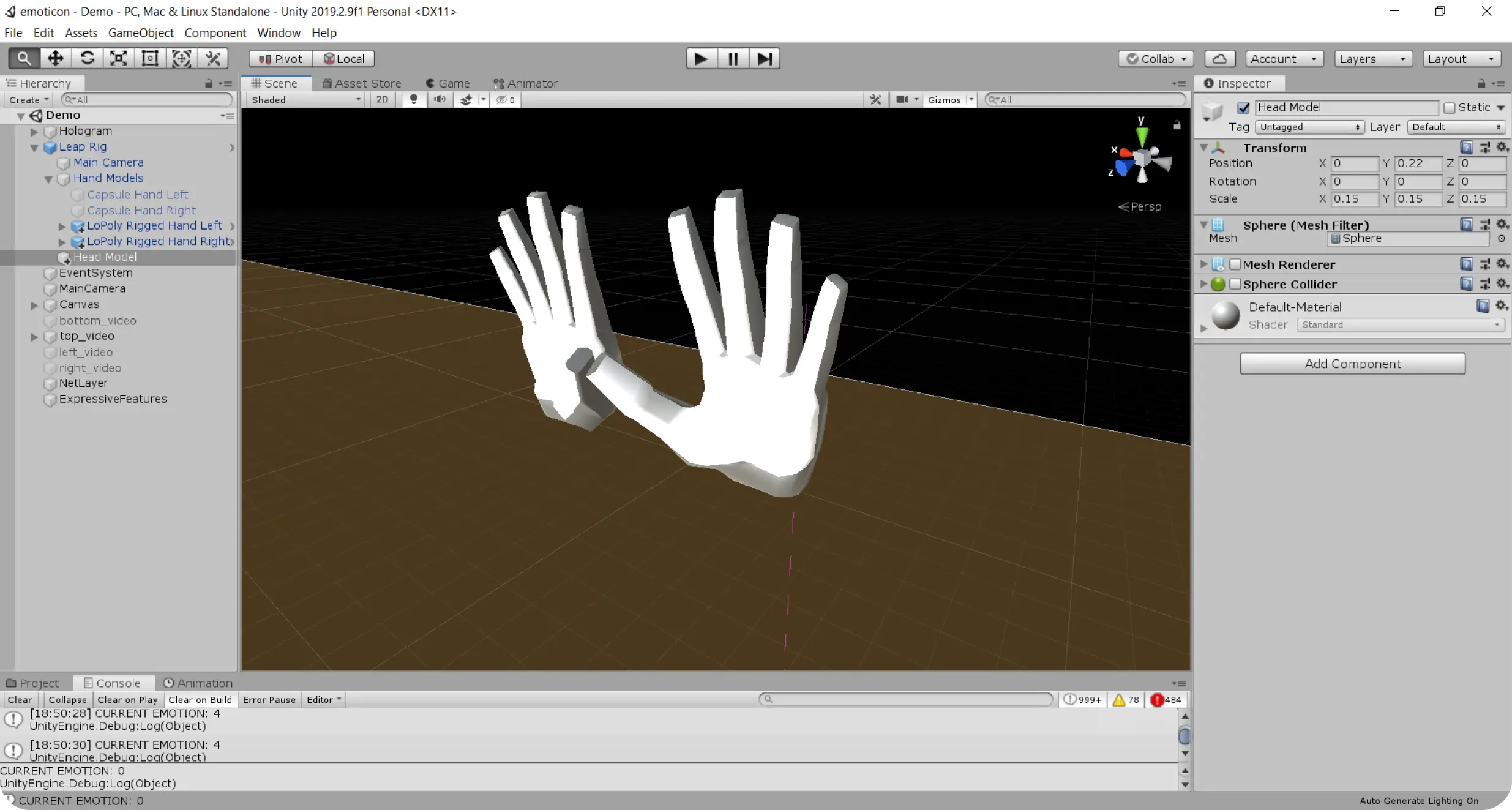
Task: Toggle scene audio speaker icon
Action: (440, 100)
